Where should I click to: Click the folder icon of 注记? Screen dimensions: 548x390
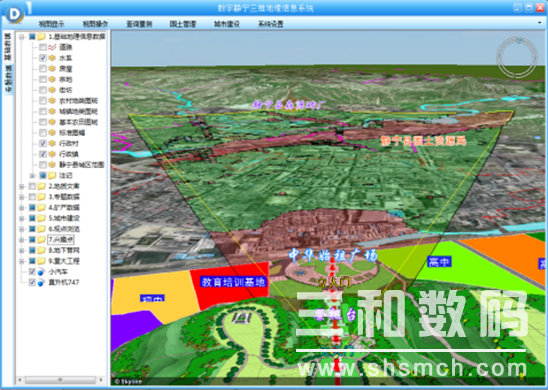(x=52, y=175)
